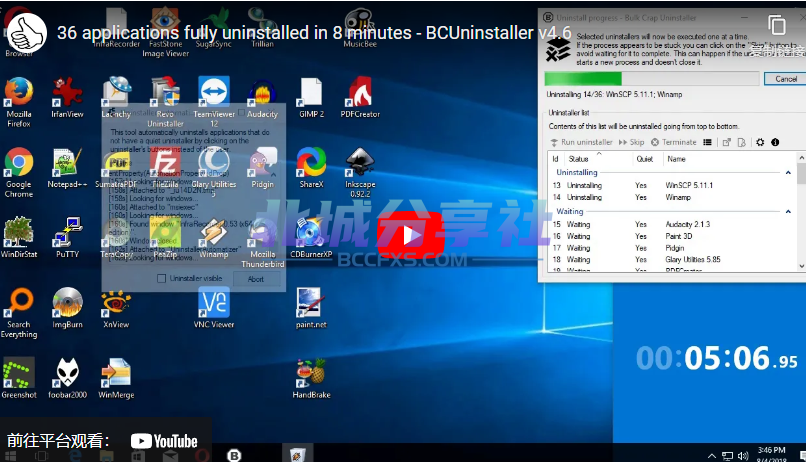Select the Notepad++ desktop icon
This screenshot has height=462, width=806.
click(67, 168)
